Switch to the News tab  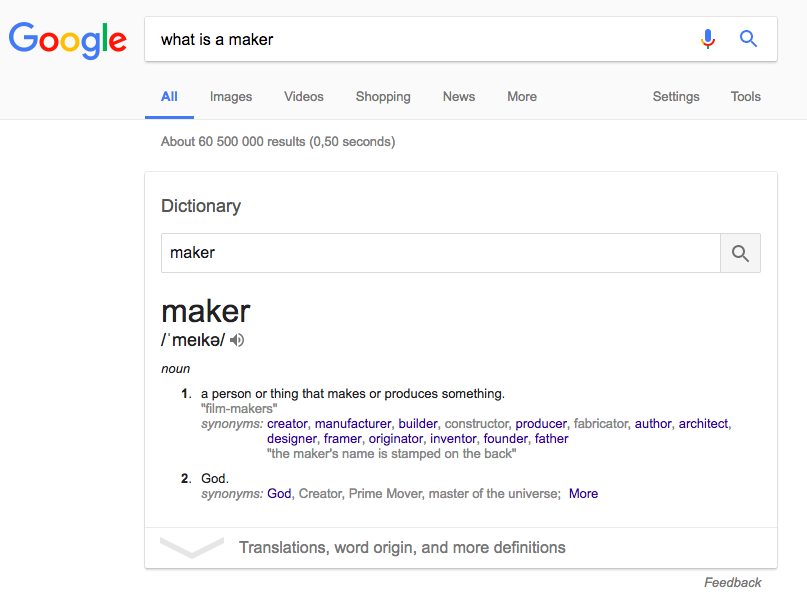pos(459,97)
